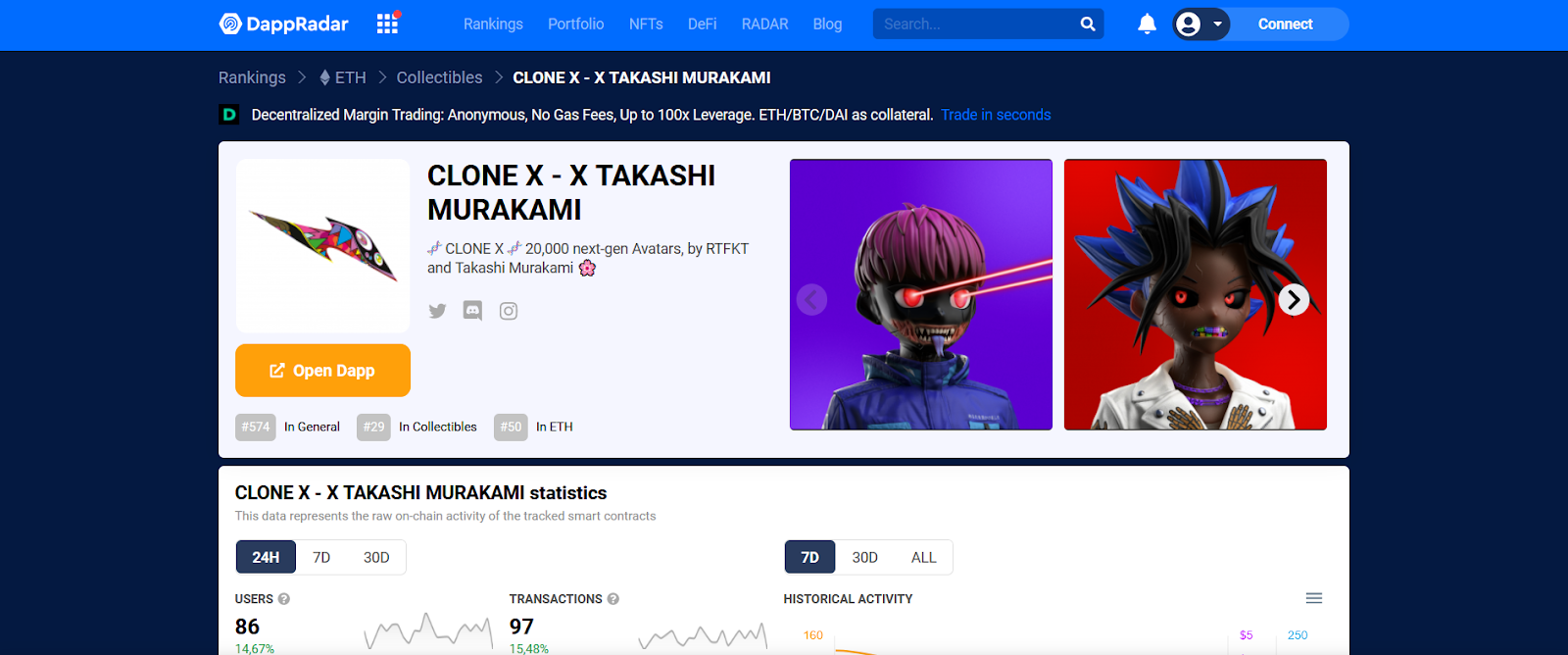This screenshot has width=1568, height=655.
Task: Click the Open Dapp button
Action: tap(322, 371)
